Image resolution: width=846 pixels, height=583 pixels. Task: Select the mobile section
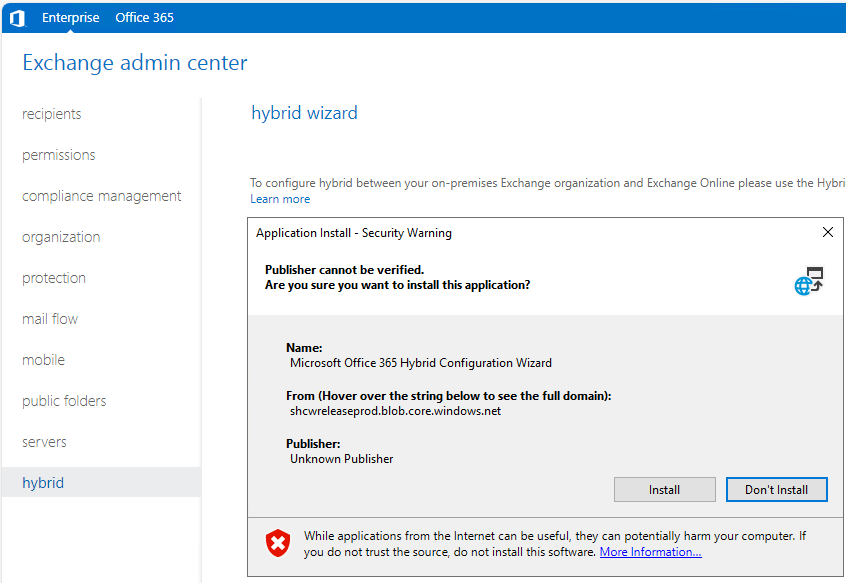click(x=43, y=360)
